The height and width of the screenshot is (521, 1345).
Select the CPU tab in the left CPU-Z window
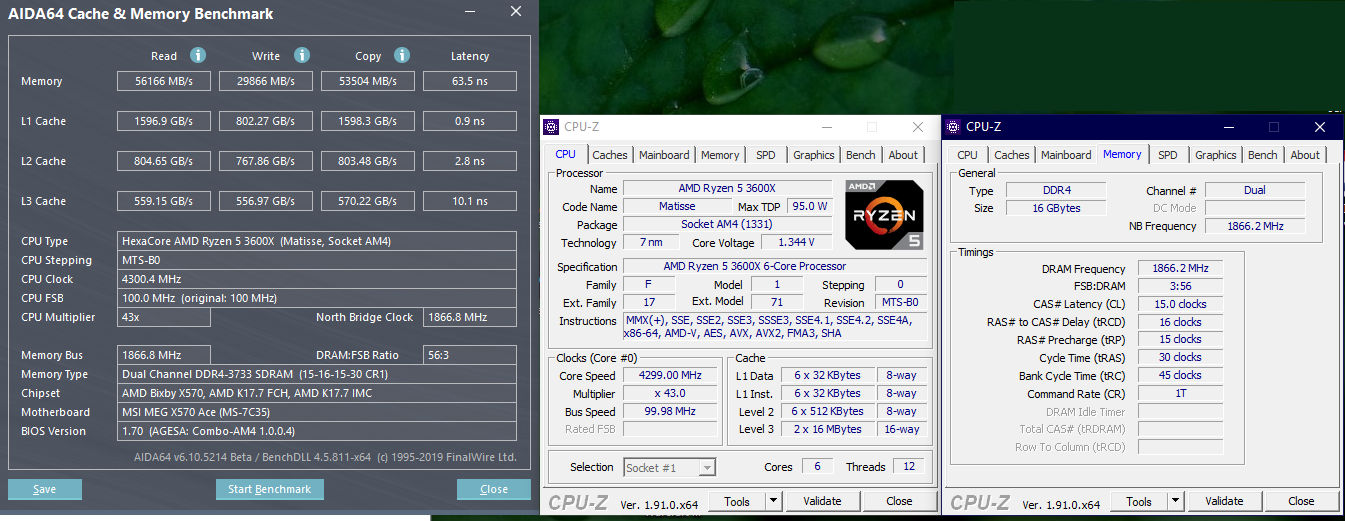tap(566, 155)
